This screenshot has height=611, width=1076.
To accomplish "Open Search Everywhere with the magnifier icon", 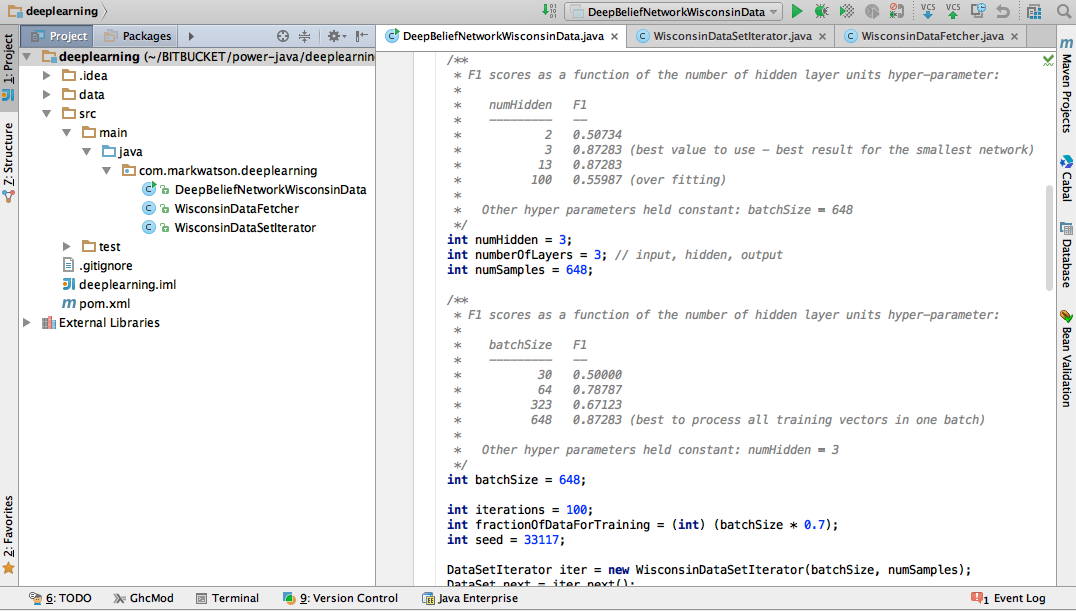I will point(1063,12).
